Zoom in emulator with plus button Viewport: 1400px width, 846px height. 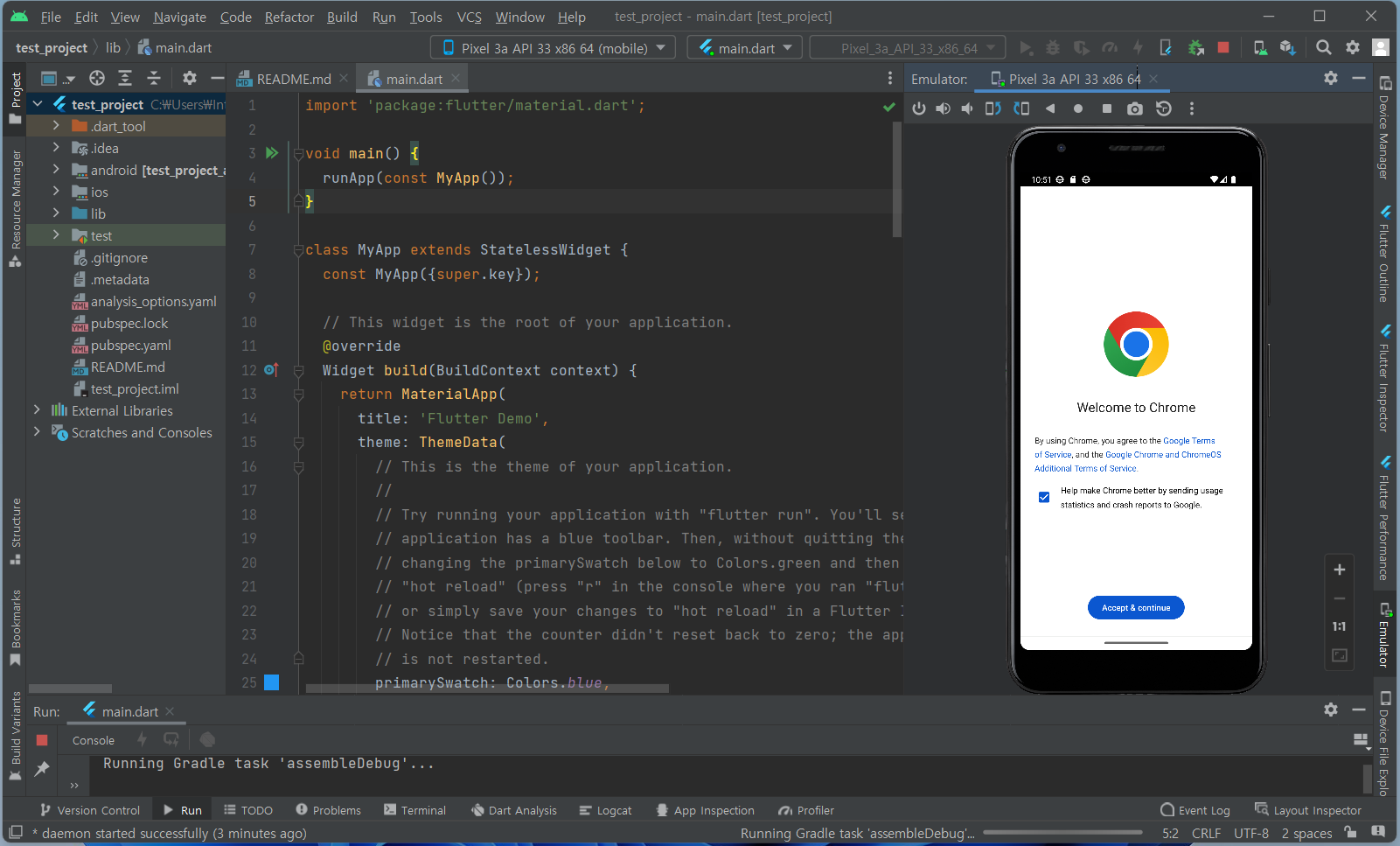(x=1339, y=570)
